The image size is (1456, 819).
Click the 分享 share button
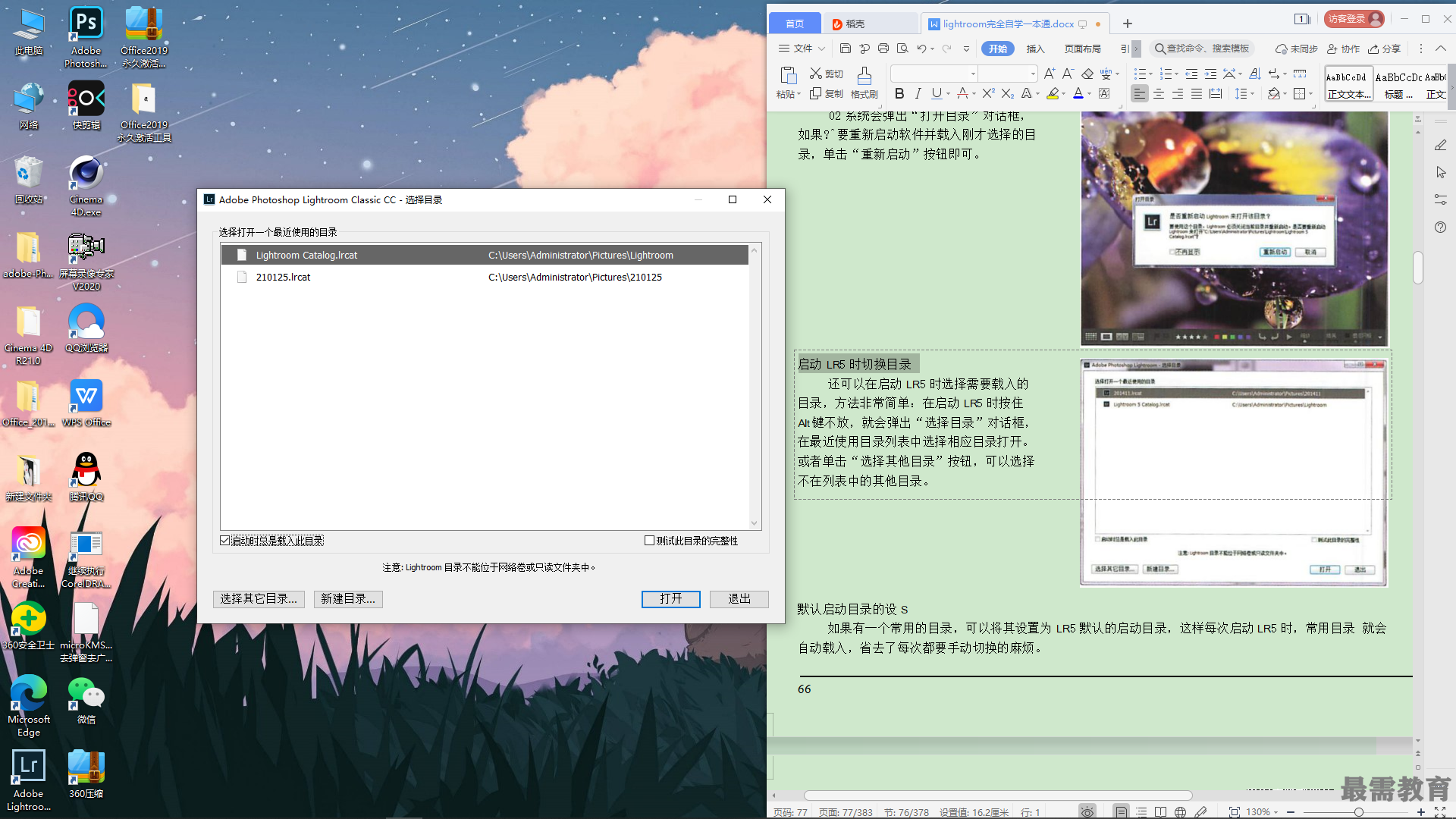click(x=1384, y=49)
